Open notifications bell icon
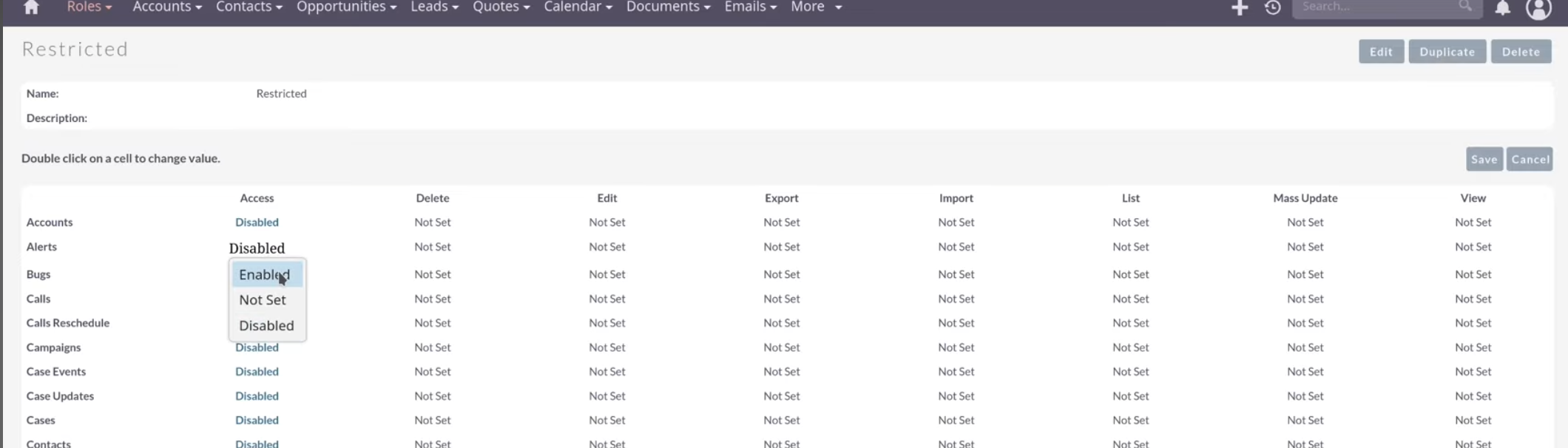 tap(1502, 7)
